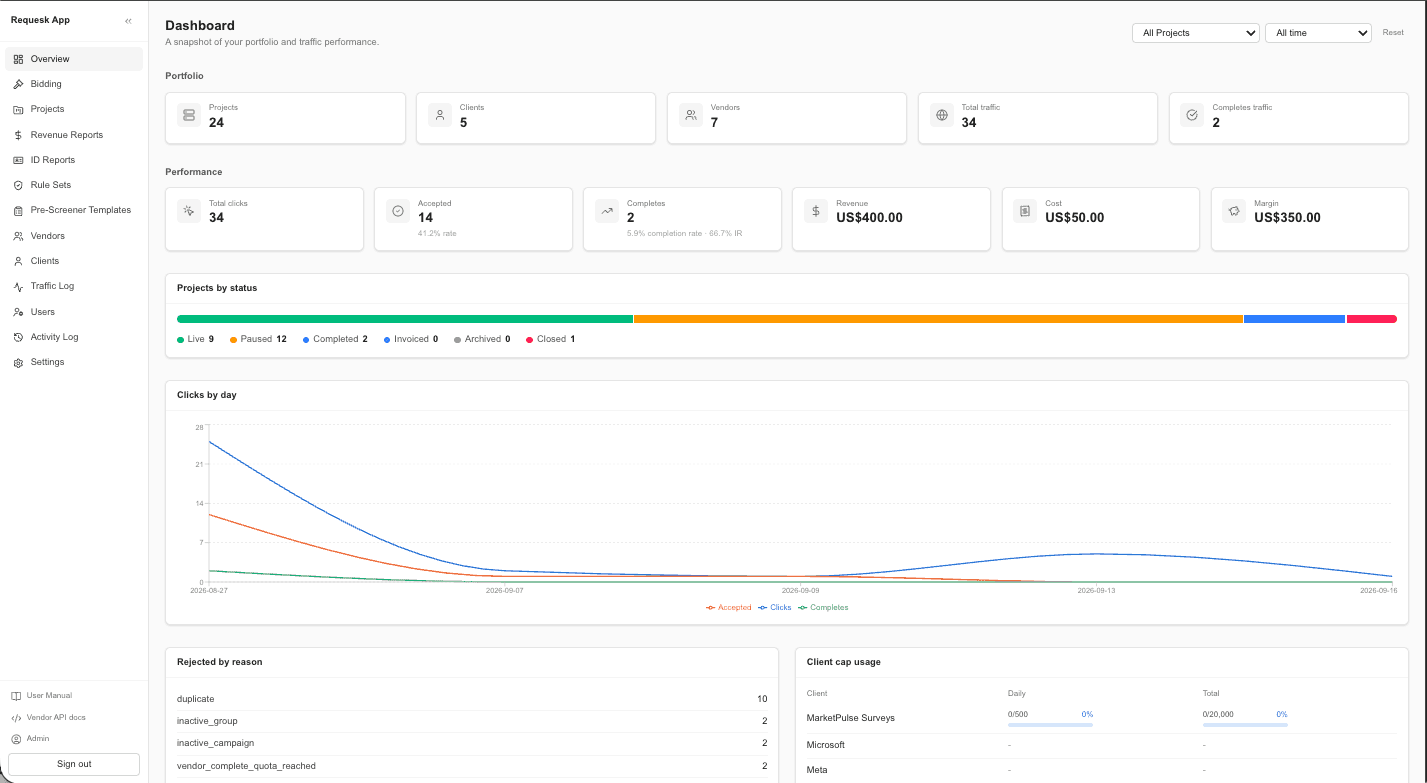Image resolution: width=1427 pixels, height=783 pixels.
Task: Reset the dashboard filters
Action: coord(1393,33)
